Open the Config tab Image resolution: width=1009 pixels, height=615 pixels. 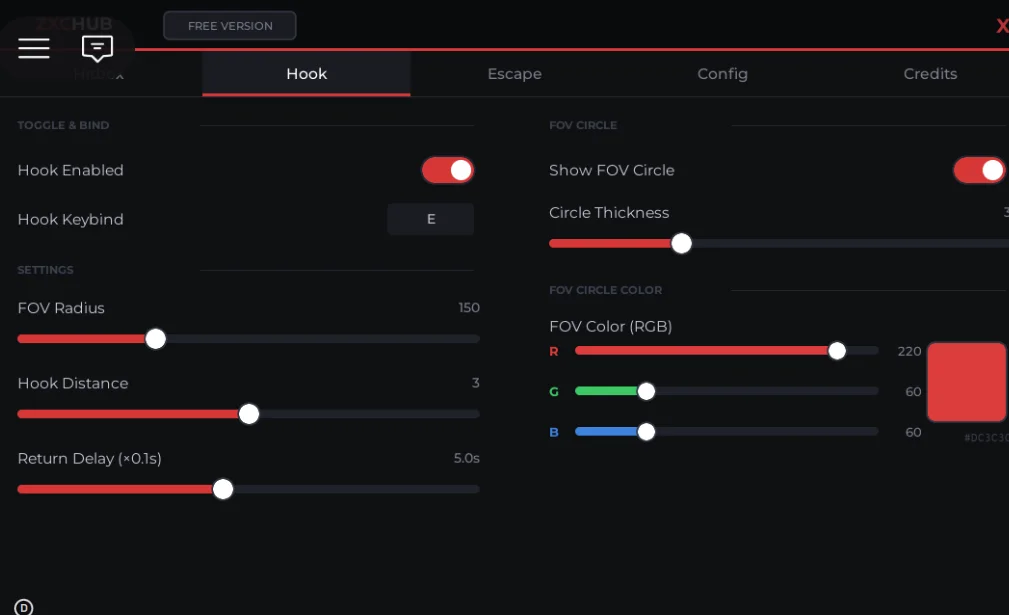723,74
